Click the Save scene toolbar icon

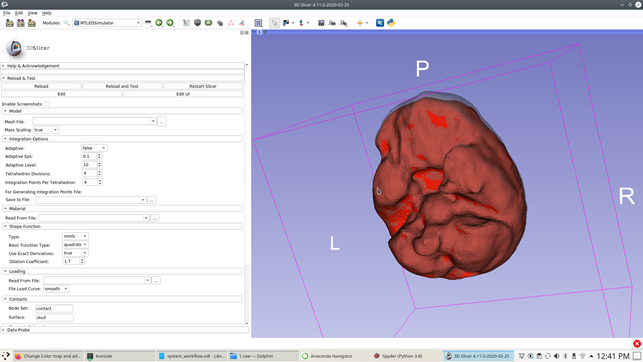pos(32,23)
